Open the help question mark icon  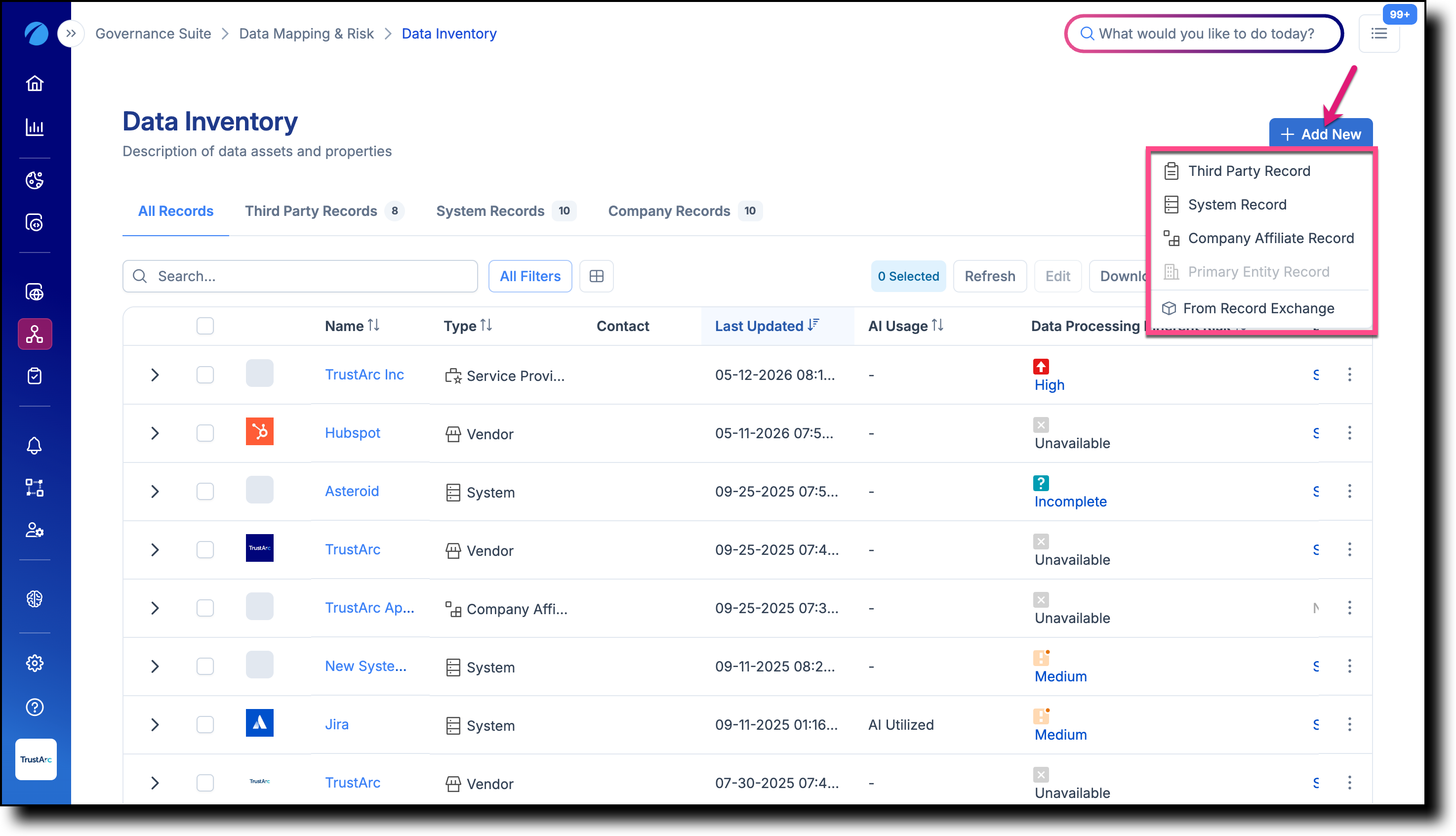tap(35, 708)
